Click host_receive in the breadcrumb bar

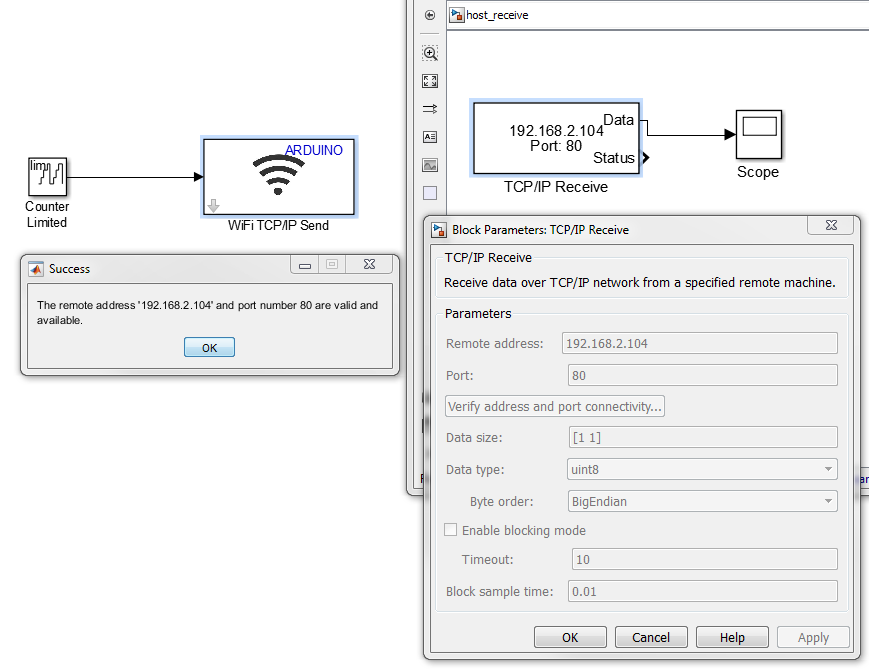[x=497, y=15]
